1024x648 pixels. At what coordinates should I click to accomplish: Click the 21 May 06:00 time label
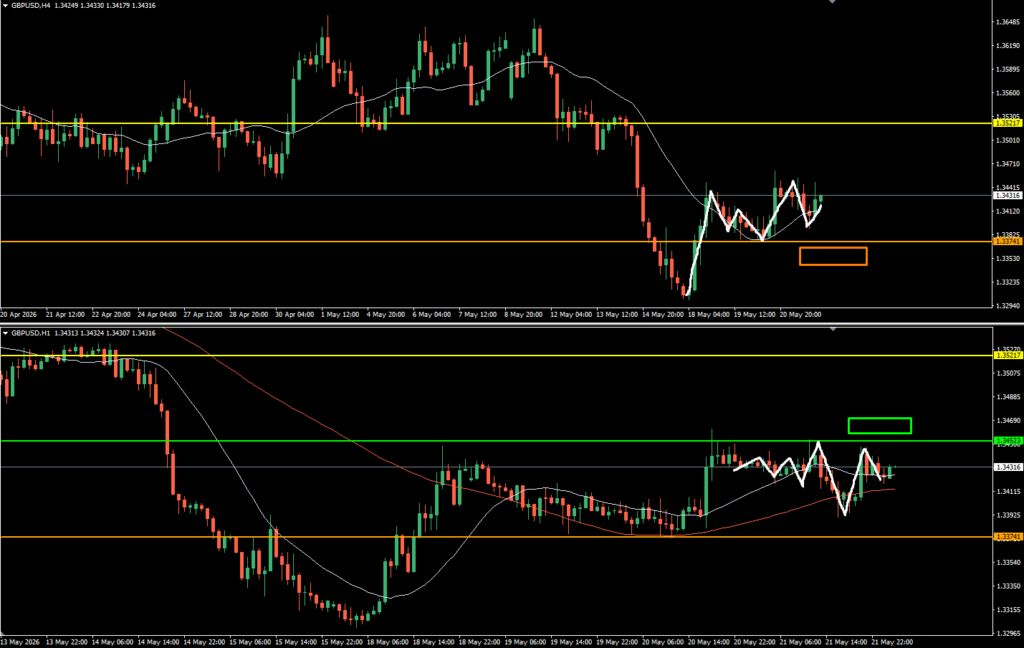click(x=800, y=642)
